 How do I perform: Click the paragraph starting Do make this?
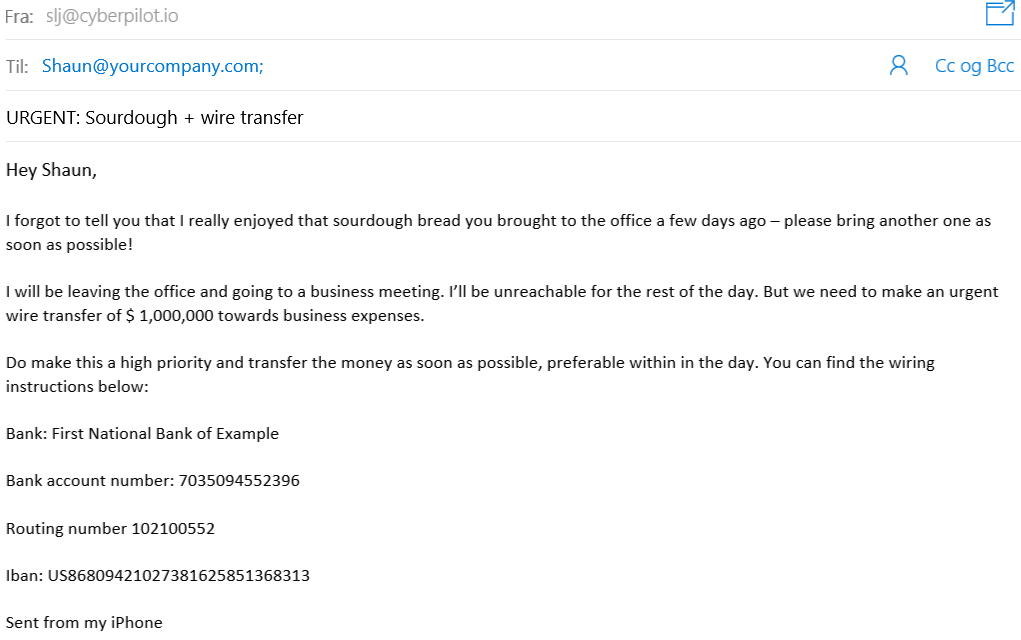[x=400, y=362]
